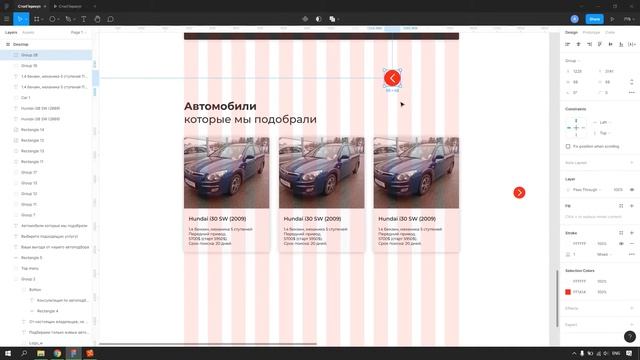Switch to the second file tab
The height and width of the screenshot is (360, 640).
click(x=68, y=7)
